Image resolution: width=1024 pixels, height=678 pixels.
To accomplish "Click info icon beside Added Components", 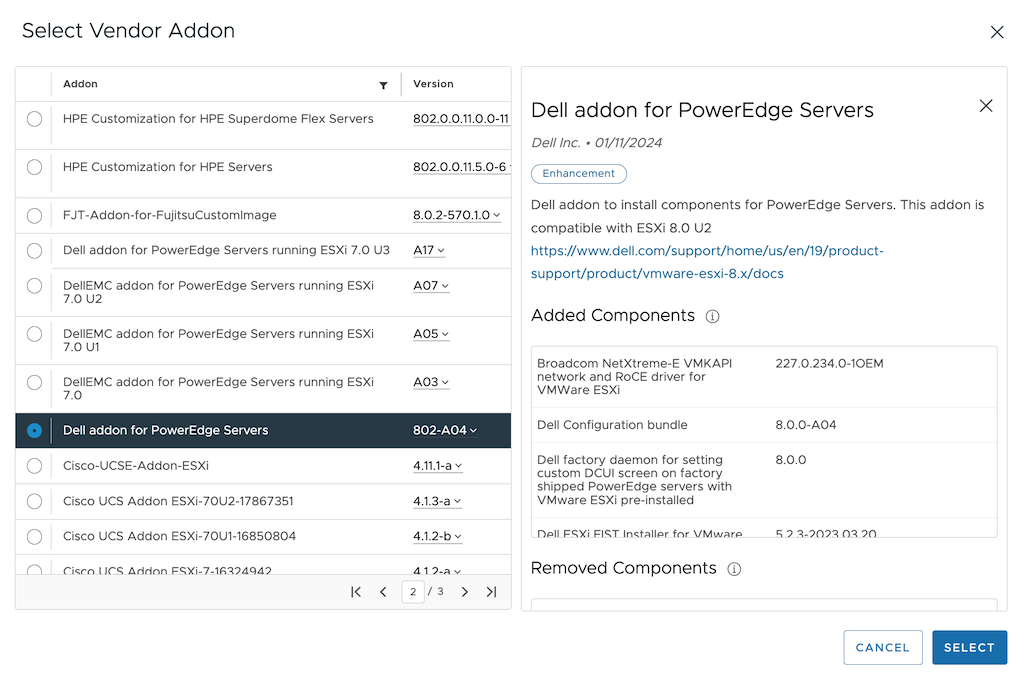I will click(x=712, y=316).
